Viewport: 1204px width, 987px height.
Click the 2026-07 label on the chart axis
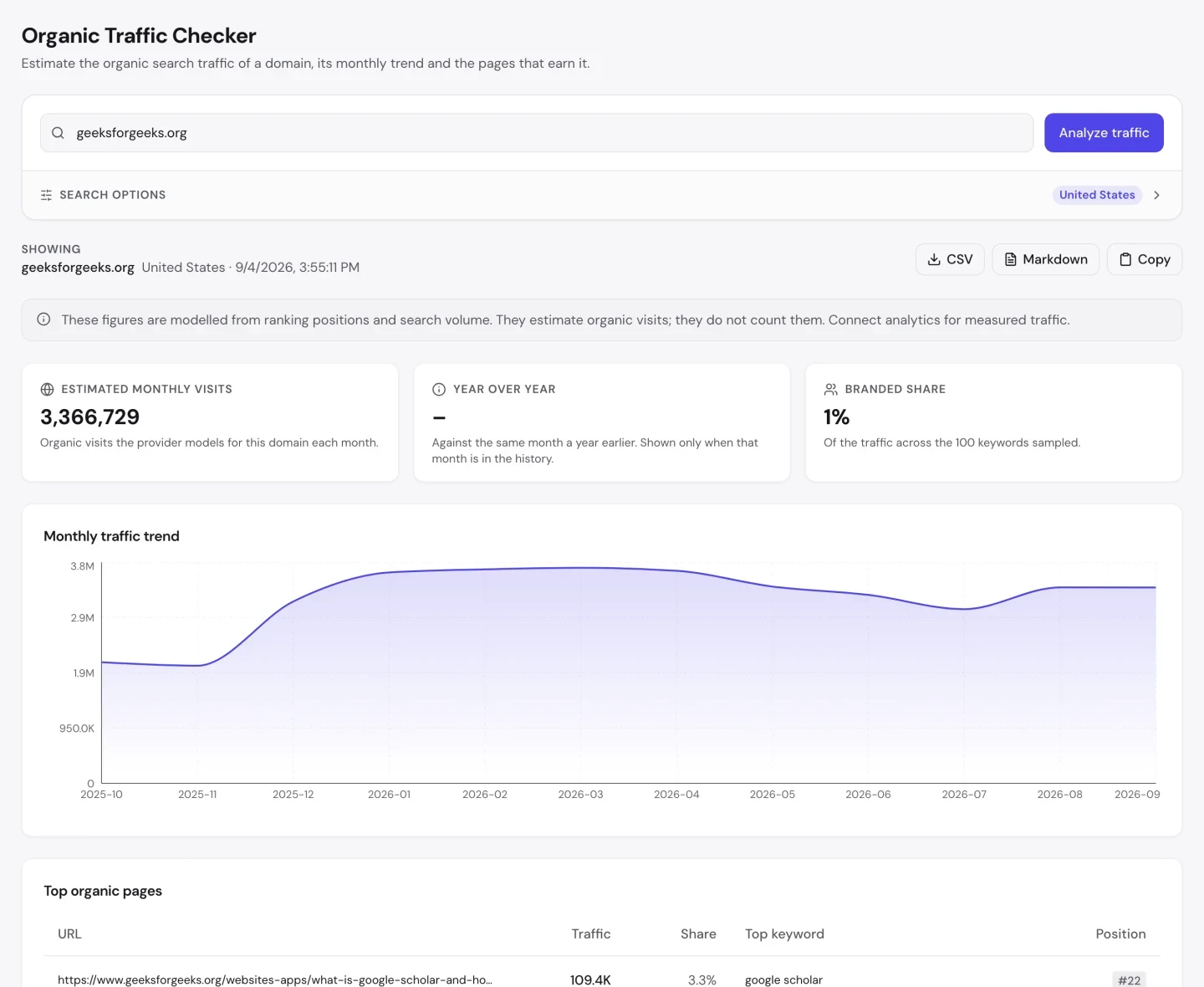[964, 795]
